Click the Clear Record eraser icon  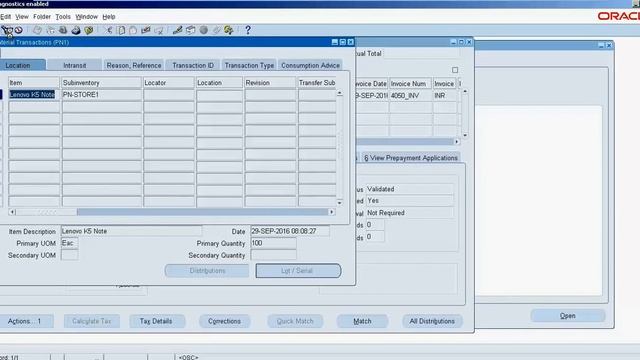point(146,30)
